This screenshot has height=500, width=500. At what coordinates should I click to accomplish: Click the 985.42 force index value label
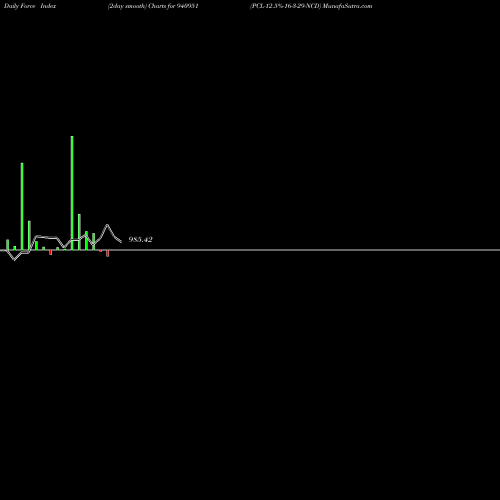pos(140,239)
